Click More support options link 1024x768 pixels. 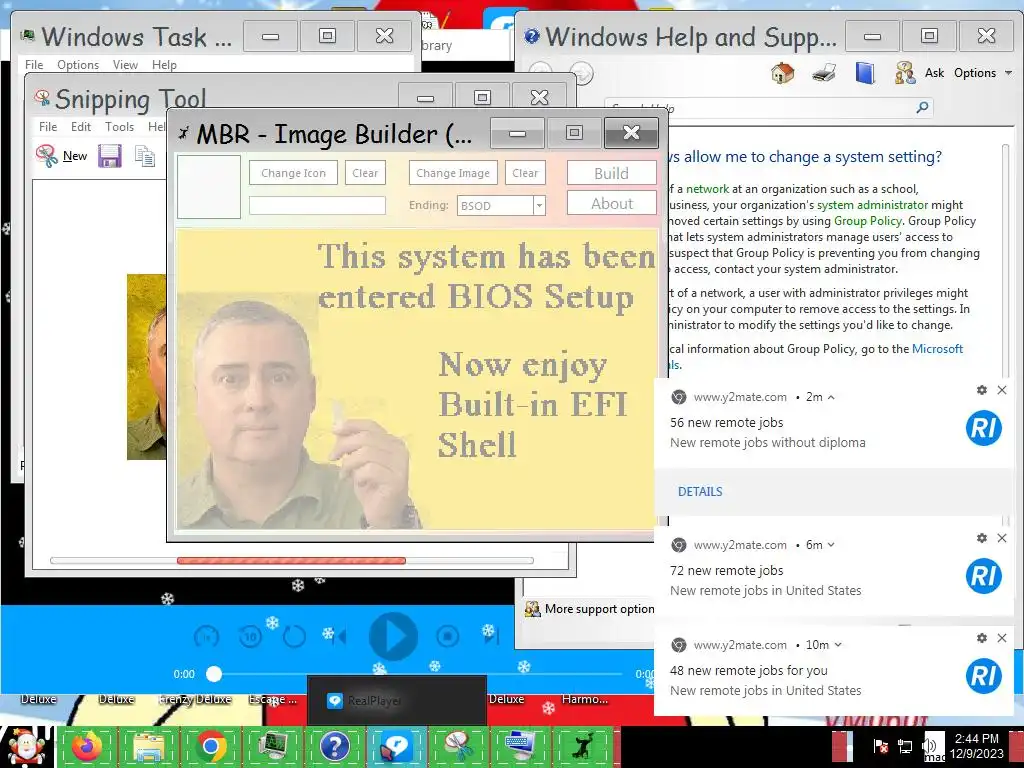(x=590, y=609)
